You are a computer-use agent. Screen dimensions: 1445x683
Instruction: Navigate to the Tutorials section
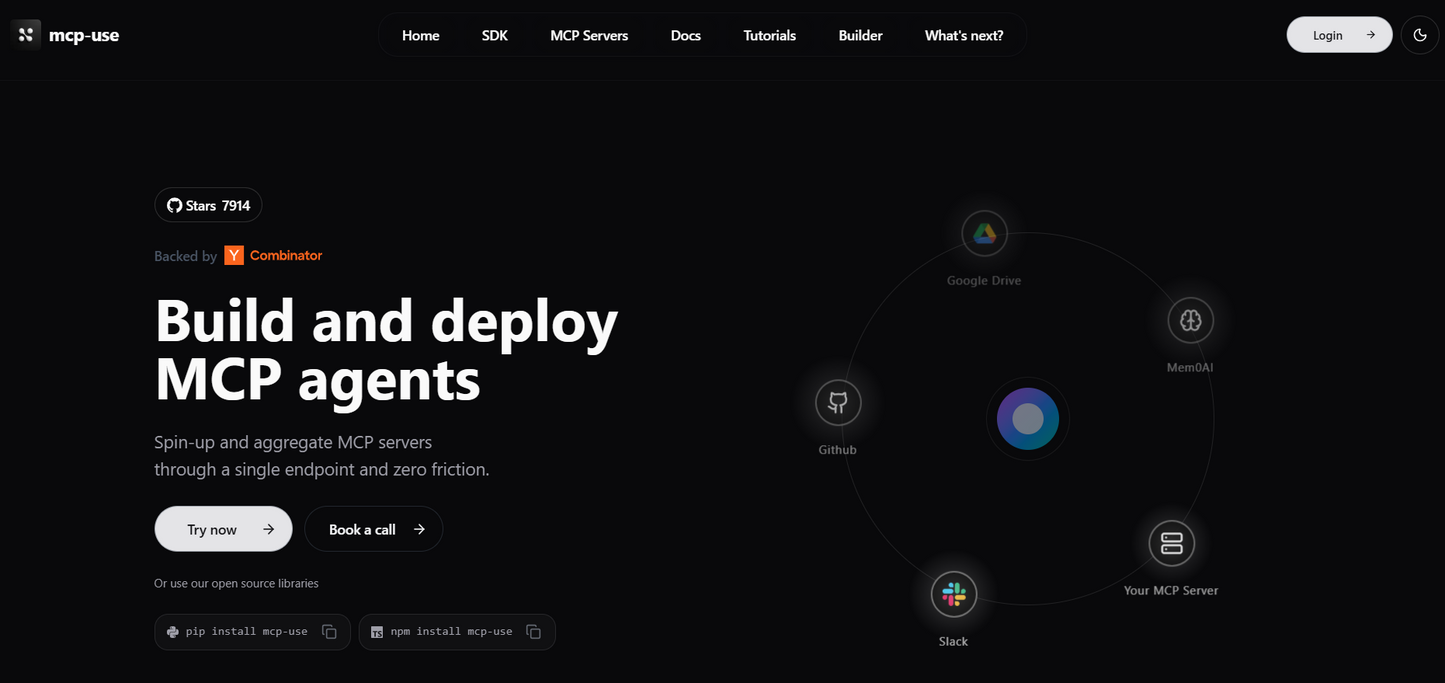coord(769,35)
